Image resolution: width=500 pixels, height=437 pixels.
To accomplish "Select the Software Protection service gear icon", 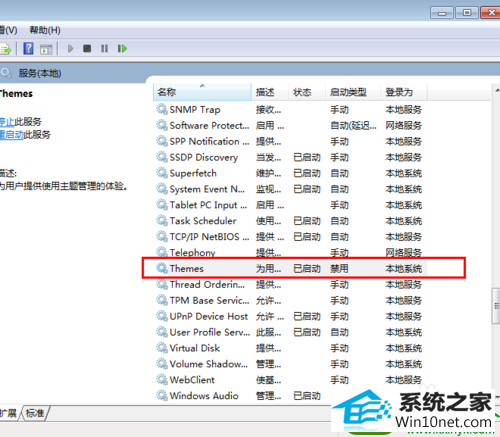I will click(x=162, y=125).
